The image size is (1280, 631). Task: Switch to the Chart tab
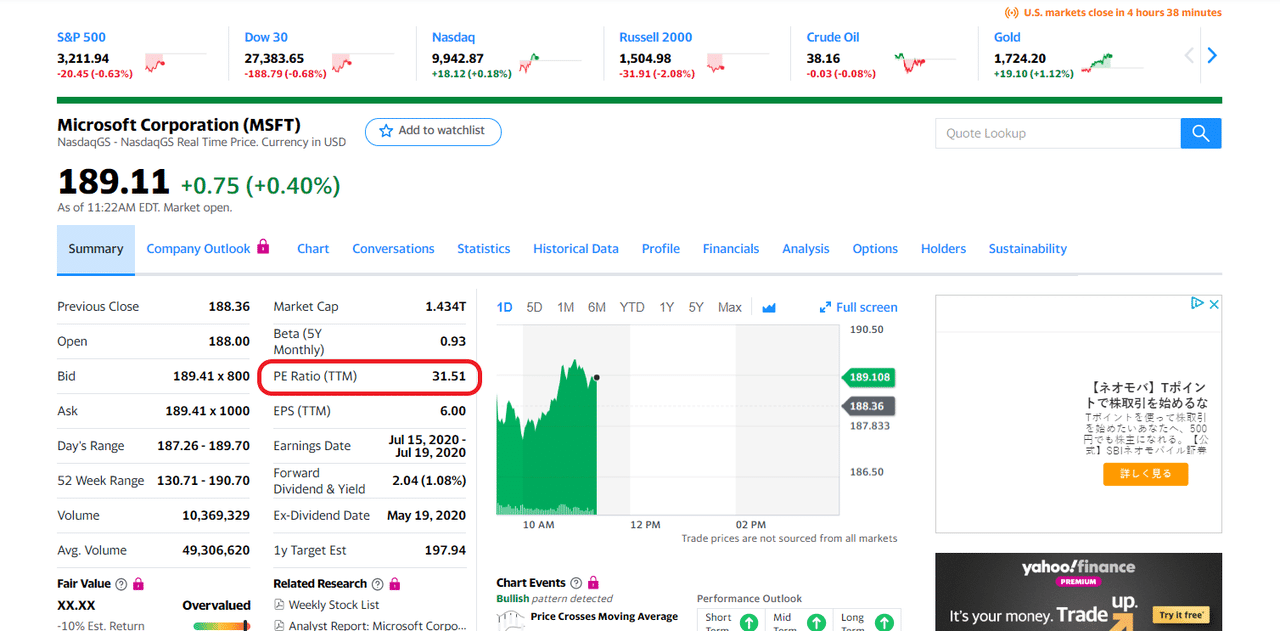[313, 249]
